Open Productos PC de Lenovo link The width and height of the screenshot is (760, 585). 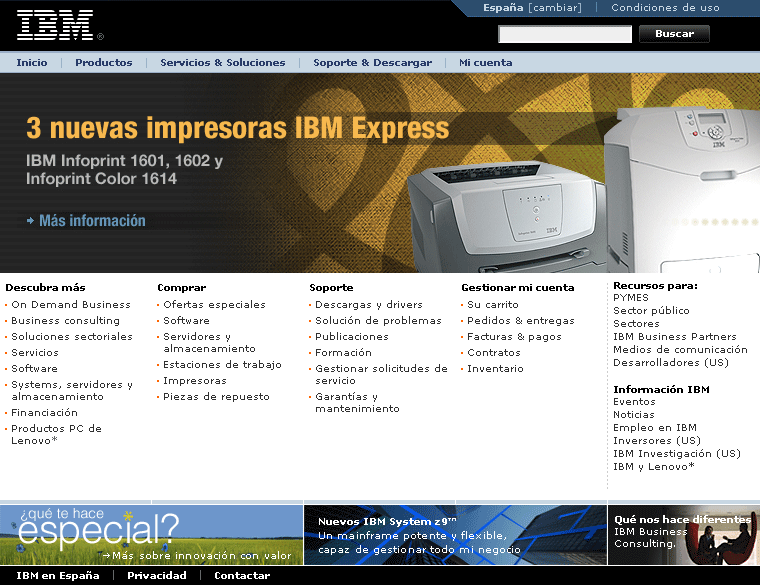[x=56, y=434]
